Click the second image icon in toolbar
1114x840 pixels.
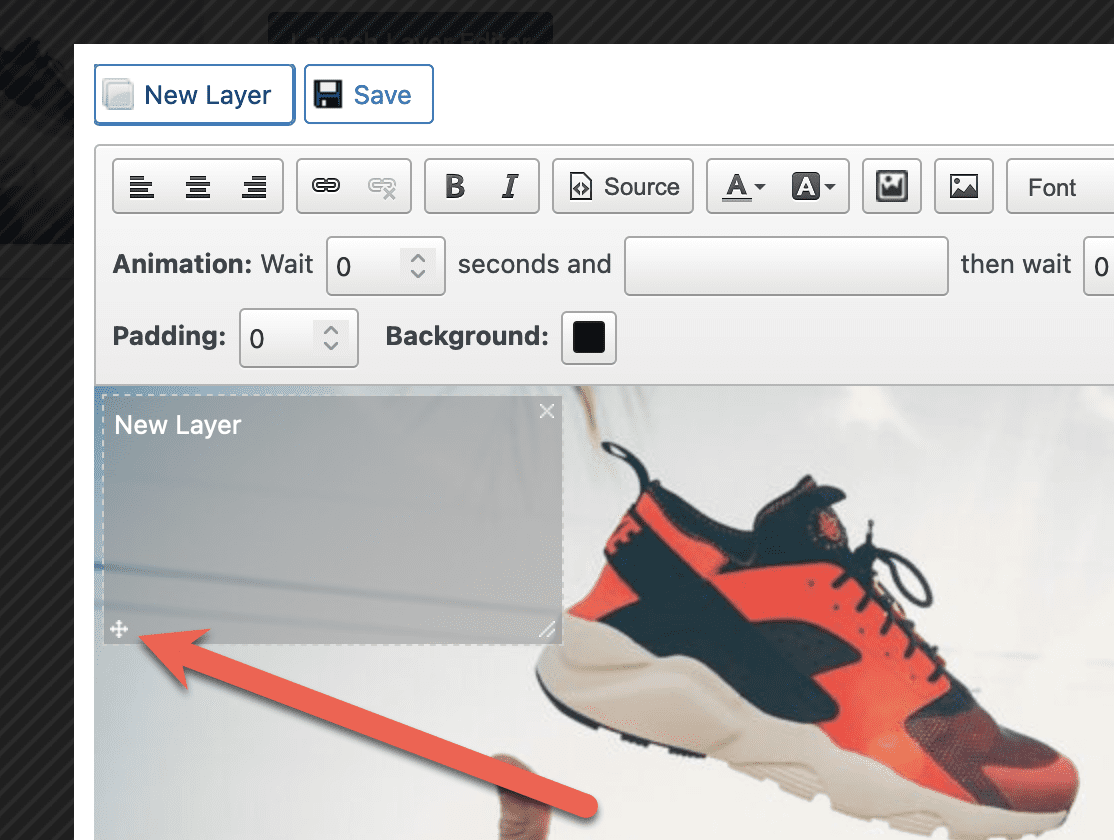[963, 186]
